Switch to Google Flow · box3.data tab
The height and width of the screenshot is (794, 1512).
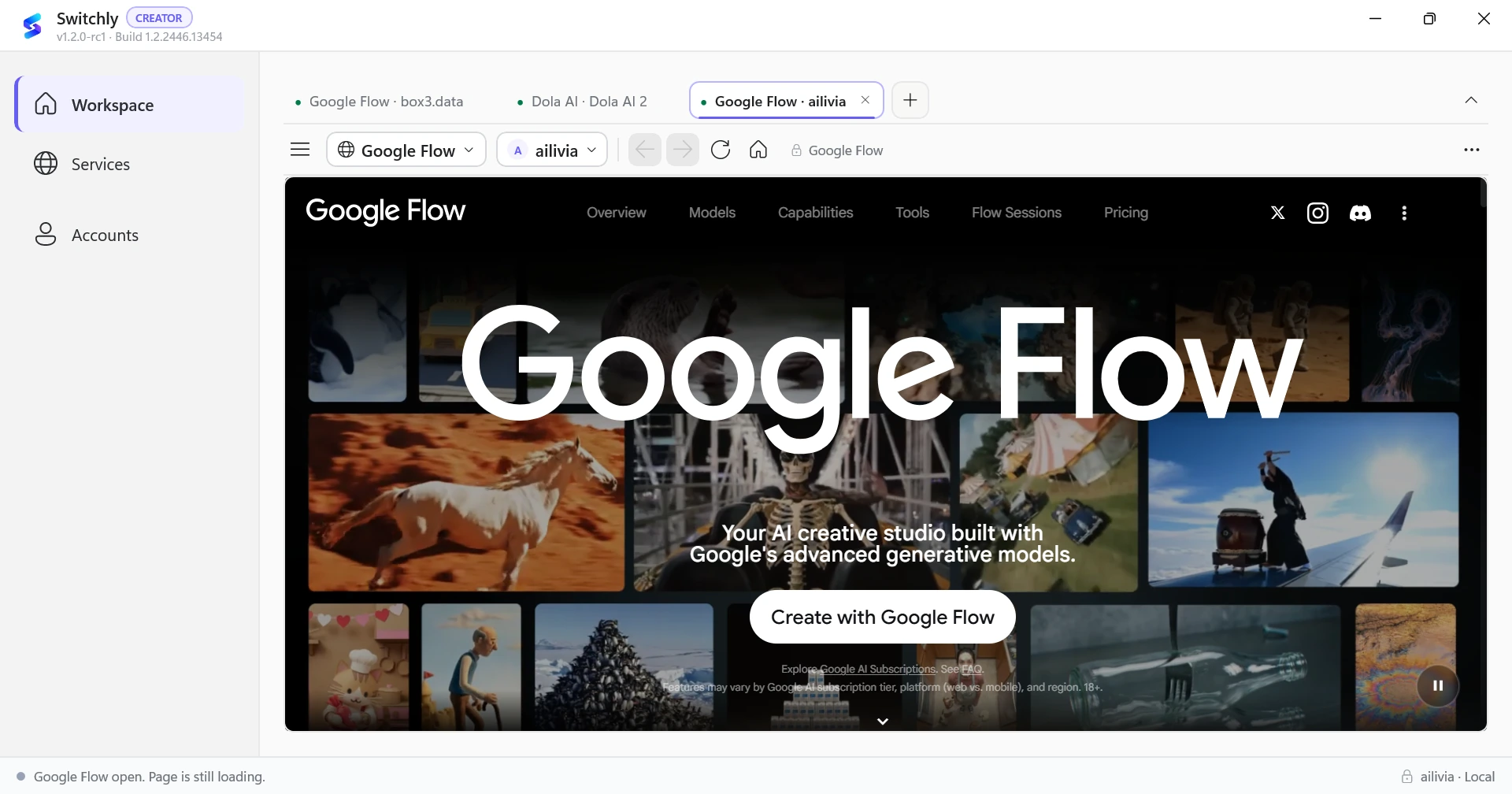(379, 102)
